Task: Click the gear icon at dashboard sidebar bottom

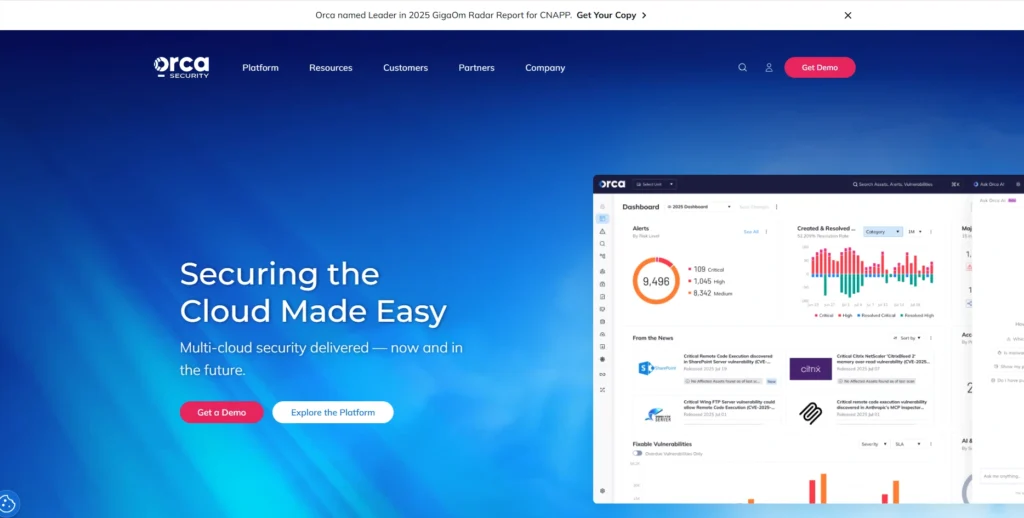Action: [x=602, y=491]
